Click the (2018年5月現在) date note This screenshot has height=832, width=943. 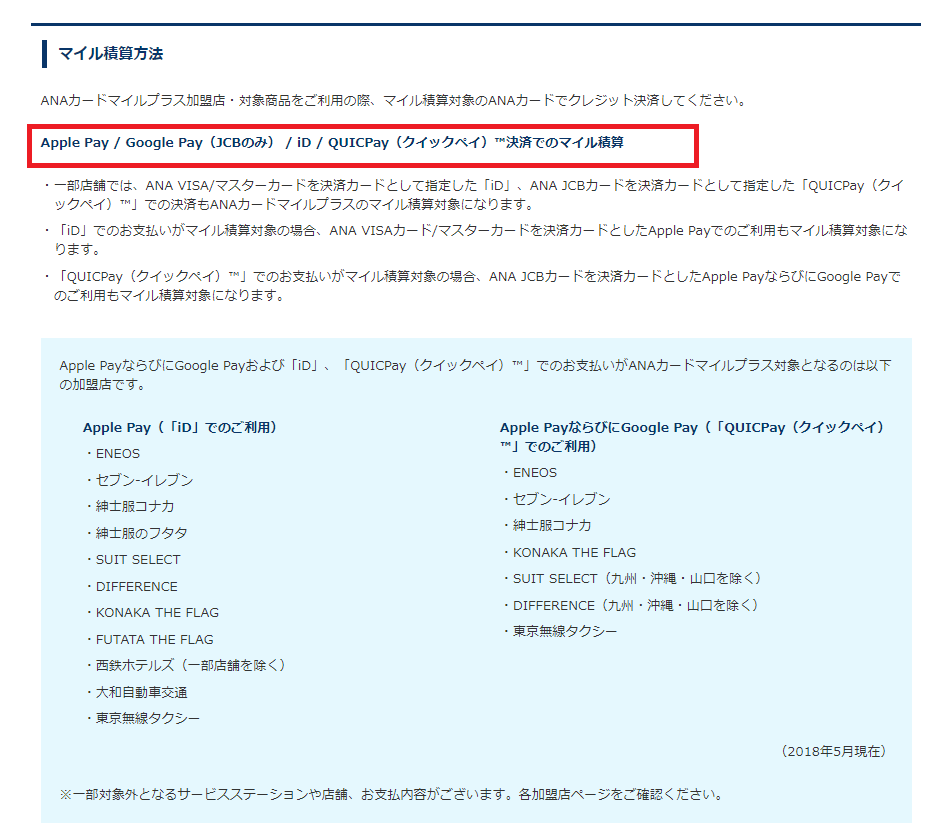coord(834,751)
